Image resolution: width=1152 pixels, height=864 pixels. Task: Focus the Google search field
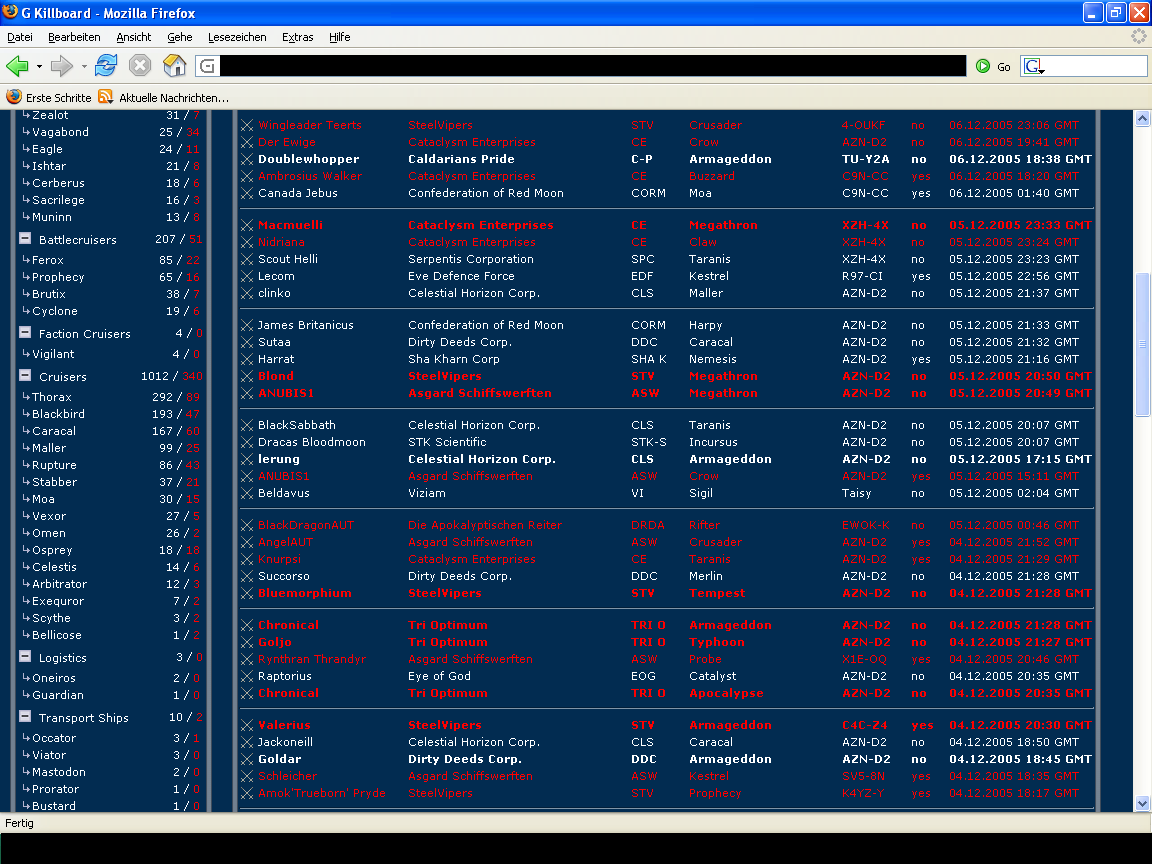pos(1095,66)
